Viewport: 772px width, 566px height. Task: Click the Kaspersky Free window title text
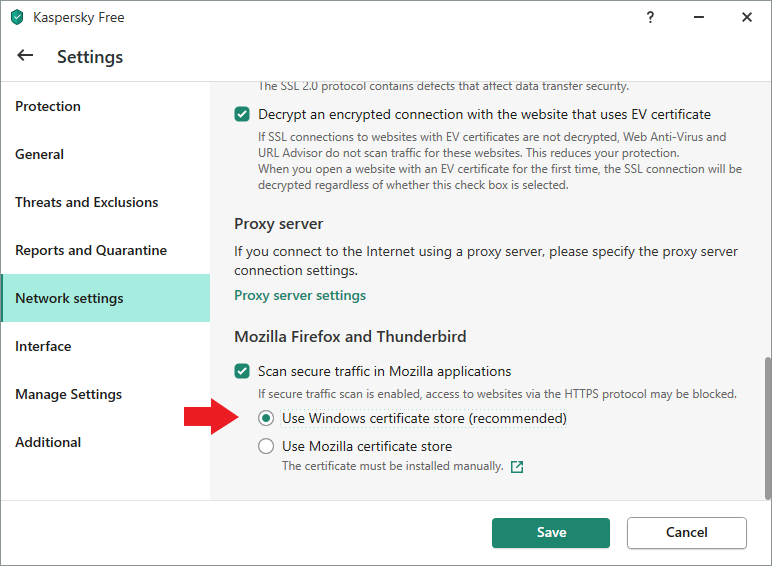tap(79, 17)
